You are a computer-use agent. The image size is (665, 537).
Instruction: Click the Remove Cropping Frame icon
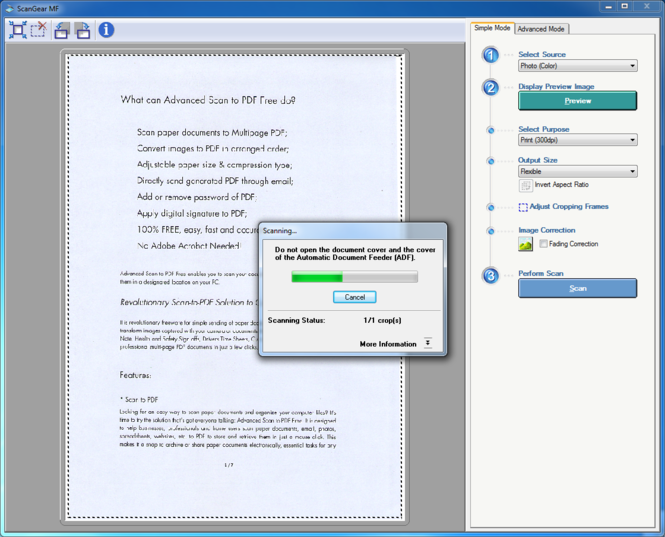click(x=39, y=30)
